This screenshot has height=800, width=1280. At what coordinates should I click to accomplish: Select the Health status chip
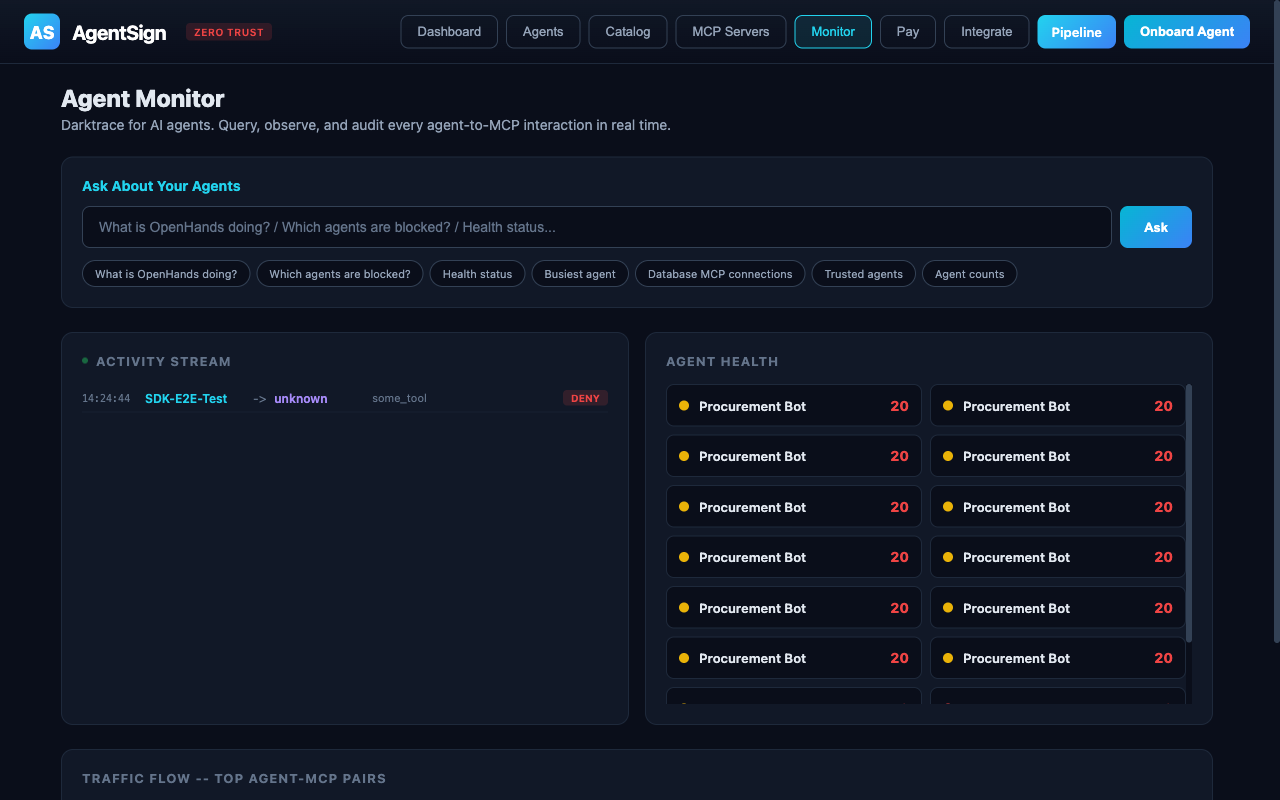[477, 274]
